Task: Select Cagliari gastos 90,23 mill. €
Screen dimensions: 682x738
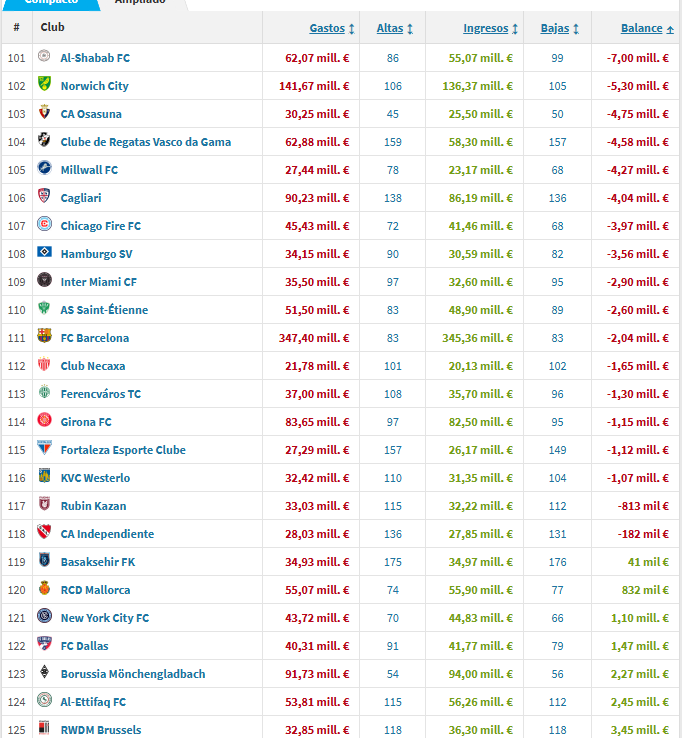Action: pos(317,198)
